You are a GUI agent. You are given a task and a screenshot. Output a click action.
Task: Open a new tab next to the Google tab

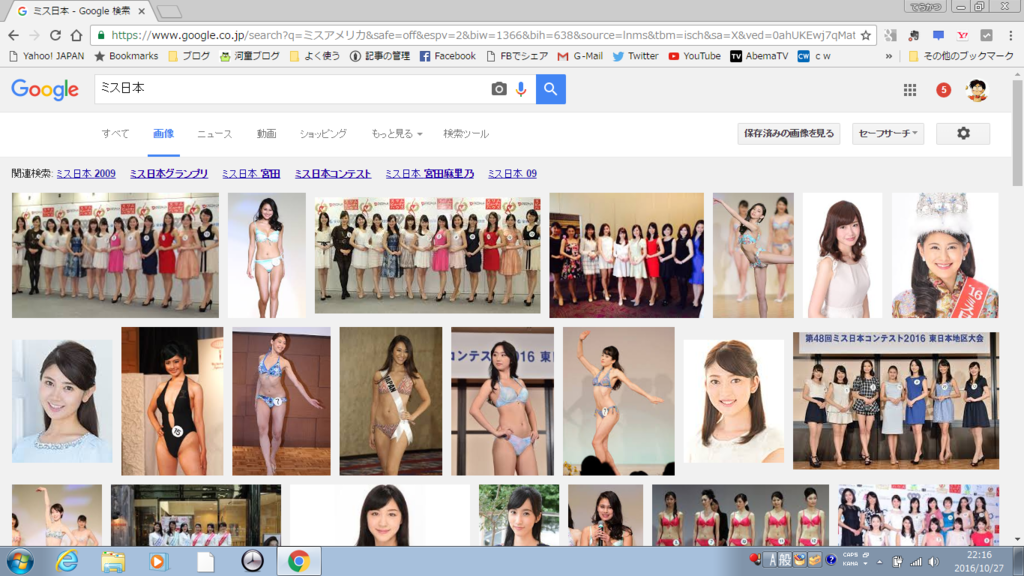point(170,11)
